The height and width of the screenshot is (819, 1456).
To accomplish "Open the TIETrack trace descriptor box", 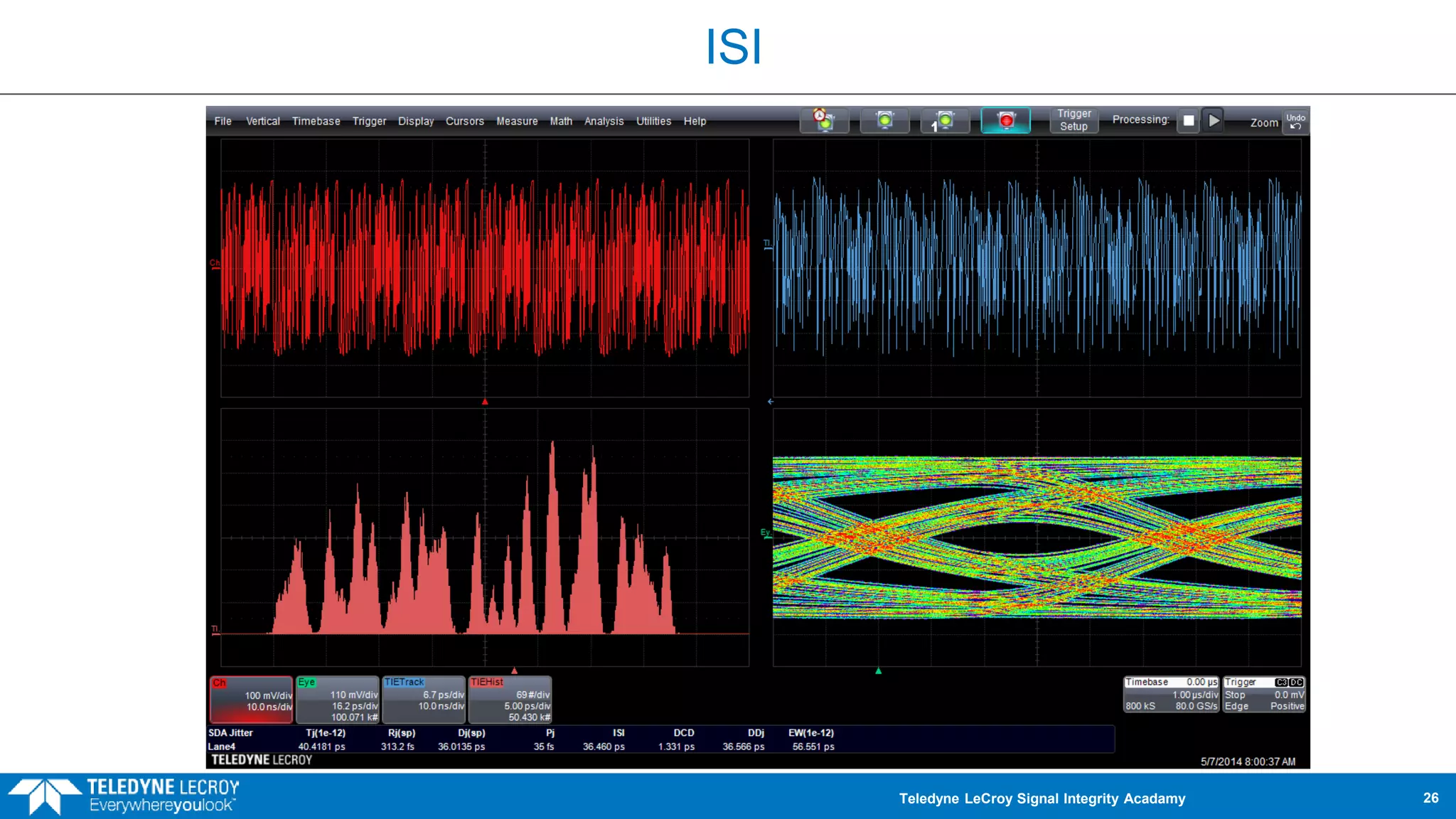I will [424, 700].
